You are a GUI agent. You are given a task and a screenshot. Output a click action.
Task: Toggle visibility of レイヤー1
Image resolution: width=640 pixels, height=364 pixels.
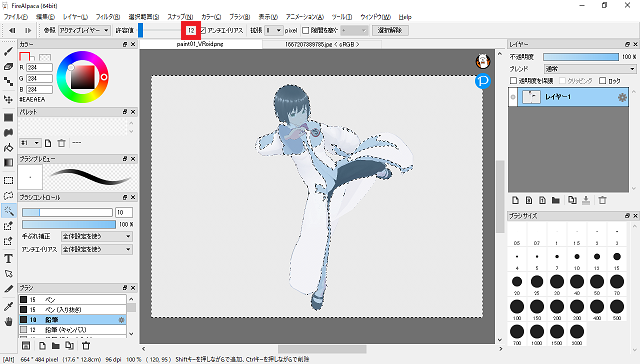(x=513, y=97)
